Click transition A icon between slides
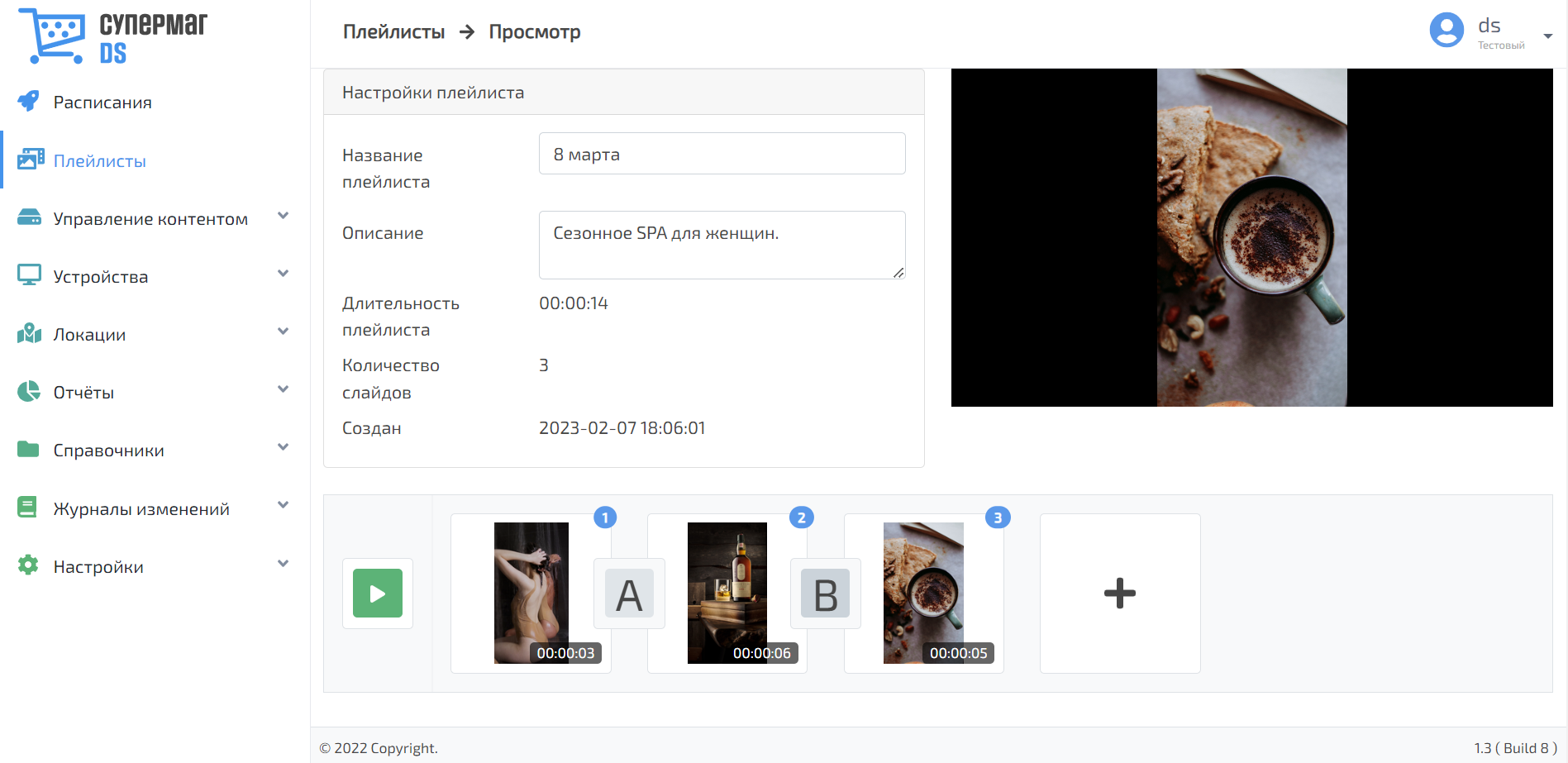Screen dimensions: 1568x763 coord(629,594)
